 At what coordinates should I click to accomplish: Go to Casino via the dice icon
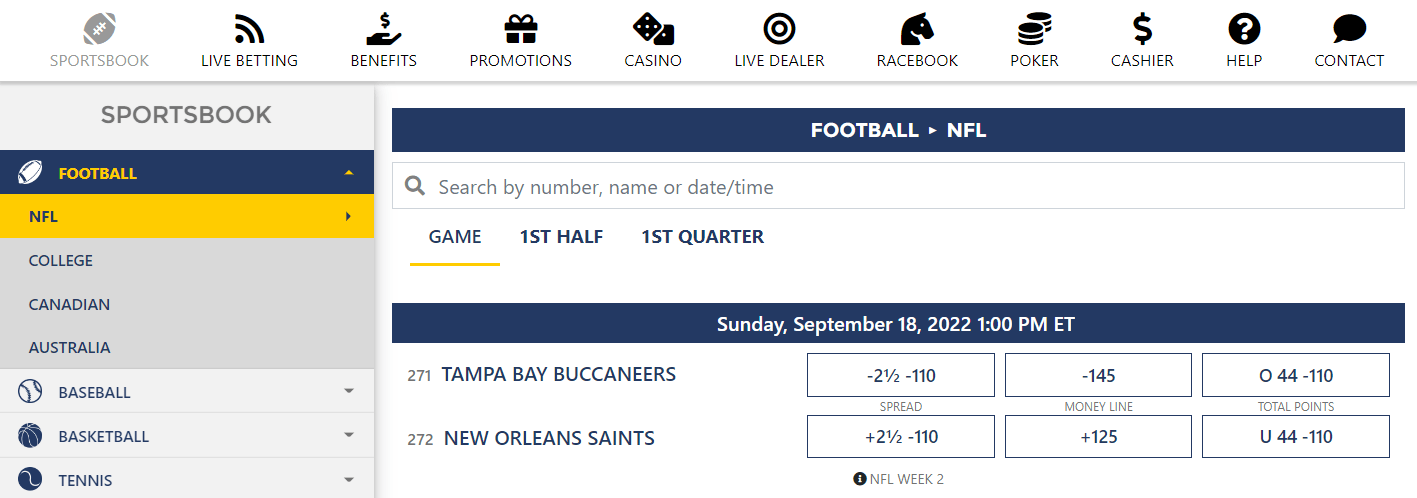click(652, 29)
